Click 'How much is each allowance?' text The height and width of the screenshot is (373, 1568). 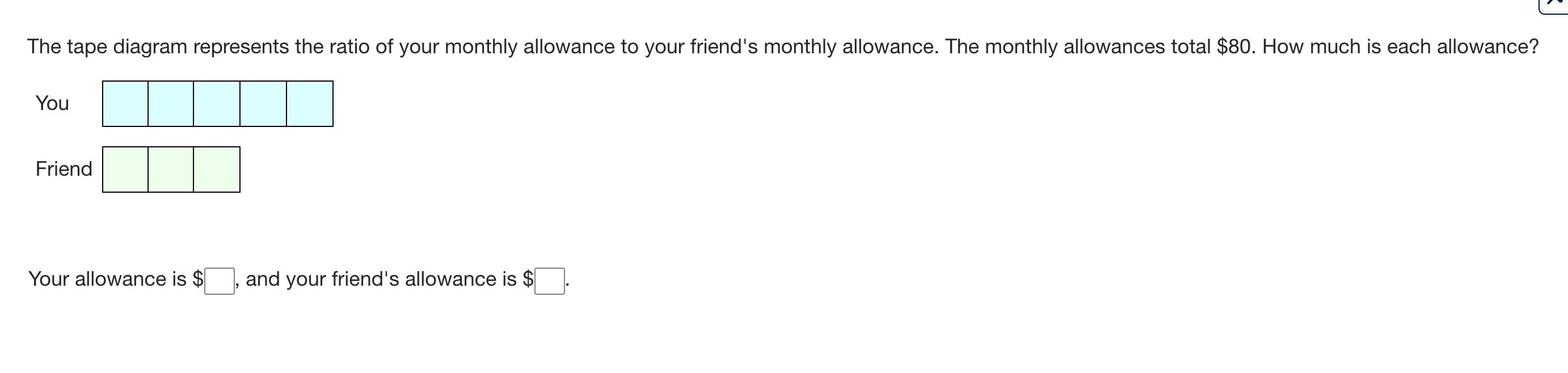[1400, 47]
